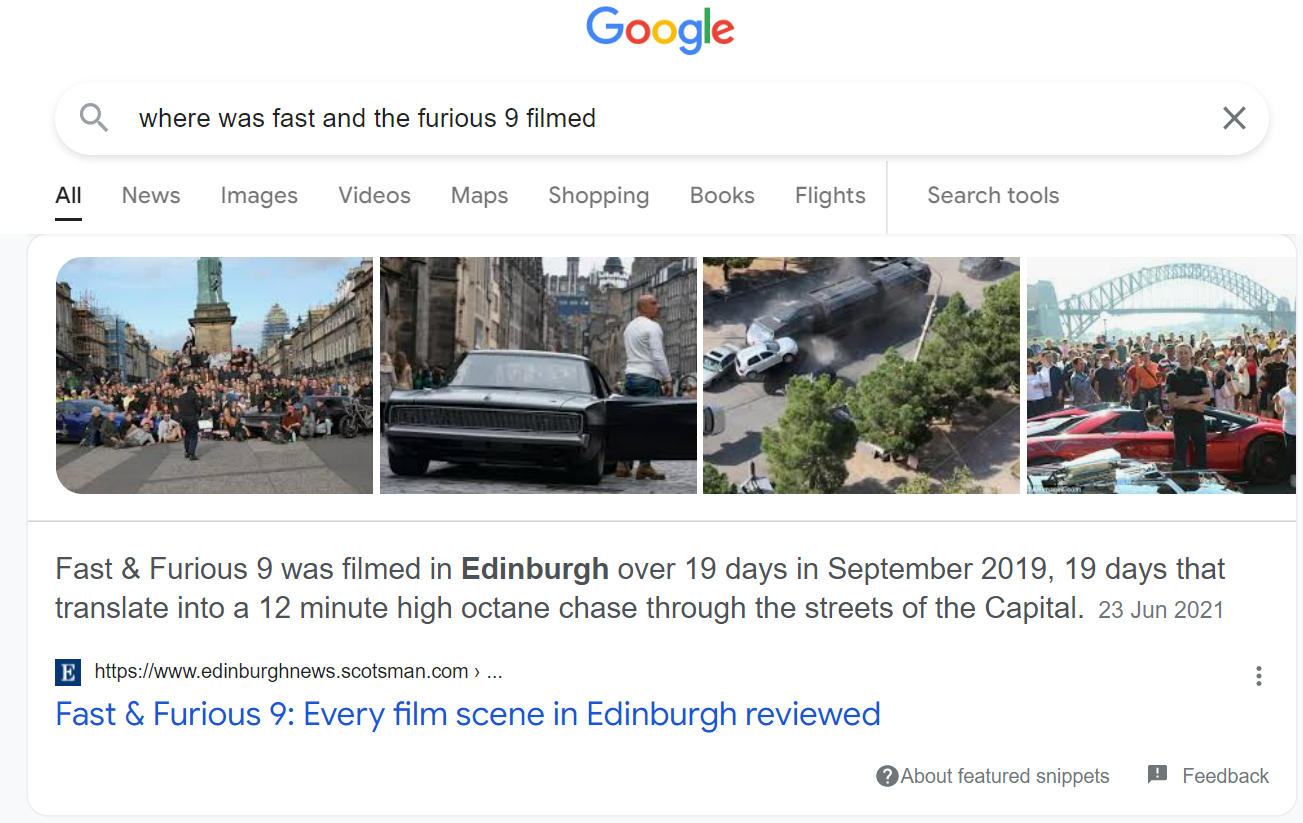Go to the Shopping tab

[x=598, y=195]
